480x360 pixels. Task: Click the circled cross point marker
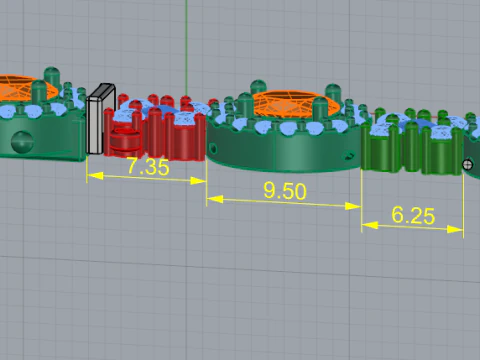point(468,164)
